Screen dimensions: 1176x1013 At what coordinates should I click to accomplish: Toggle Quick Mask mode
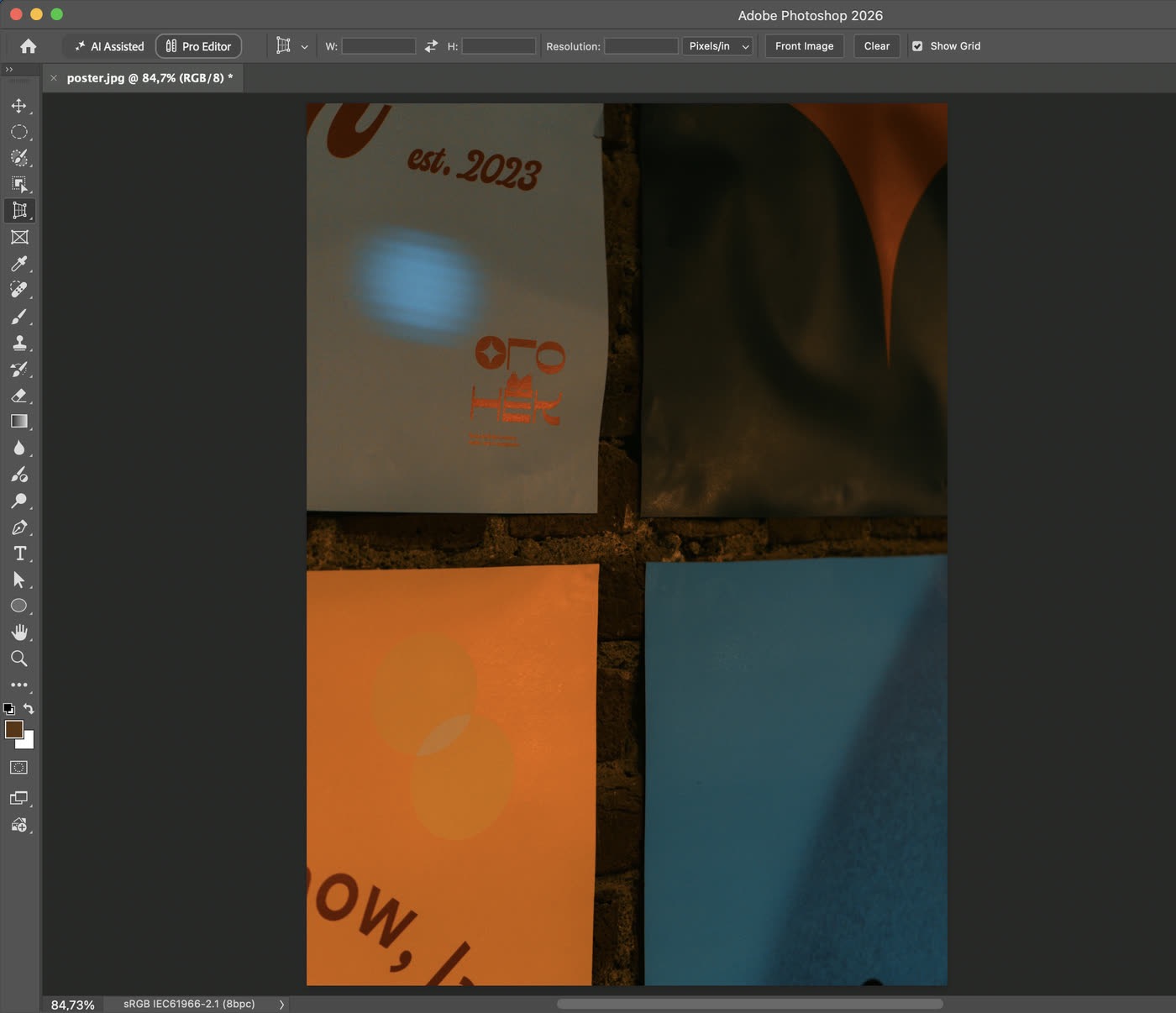coord(18,768)
